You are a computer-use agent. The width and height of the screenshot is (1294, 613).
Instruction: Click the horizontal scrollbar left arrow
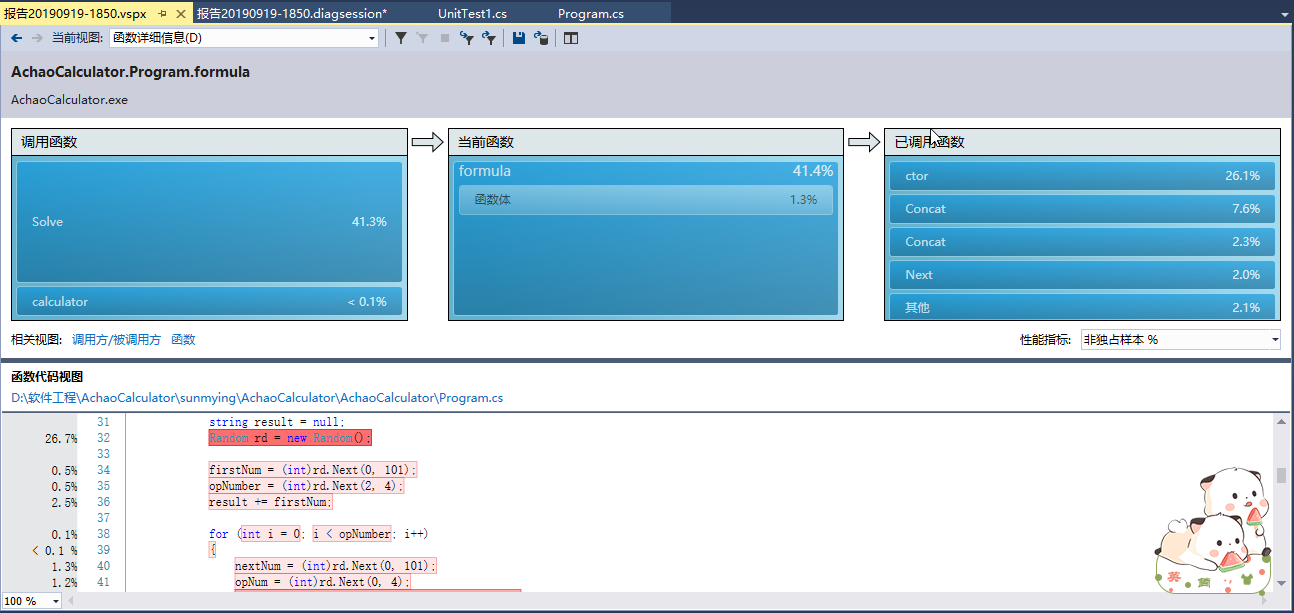(70, 601)
